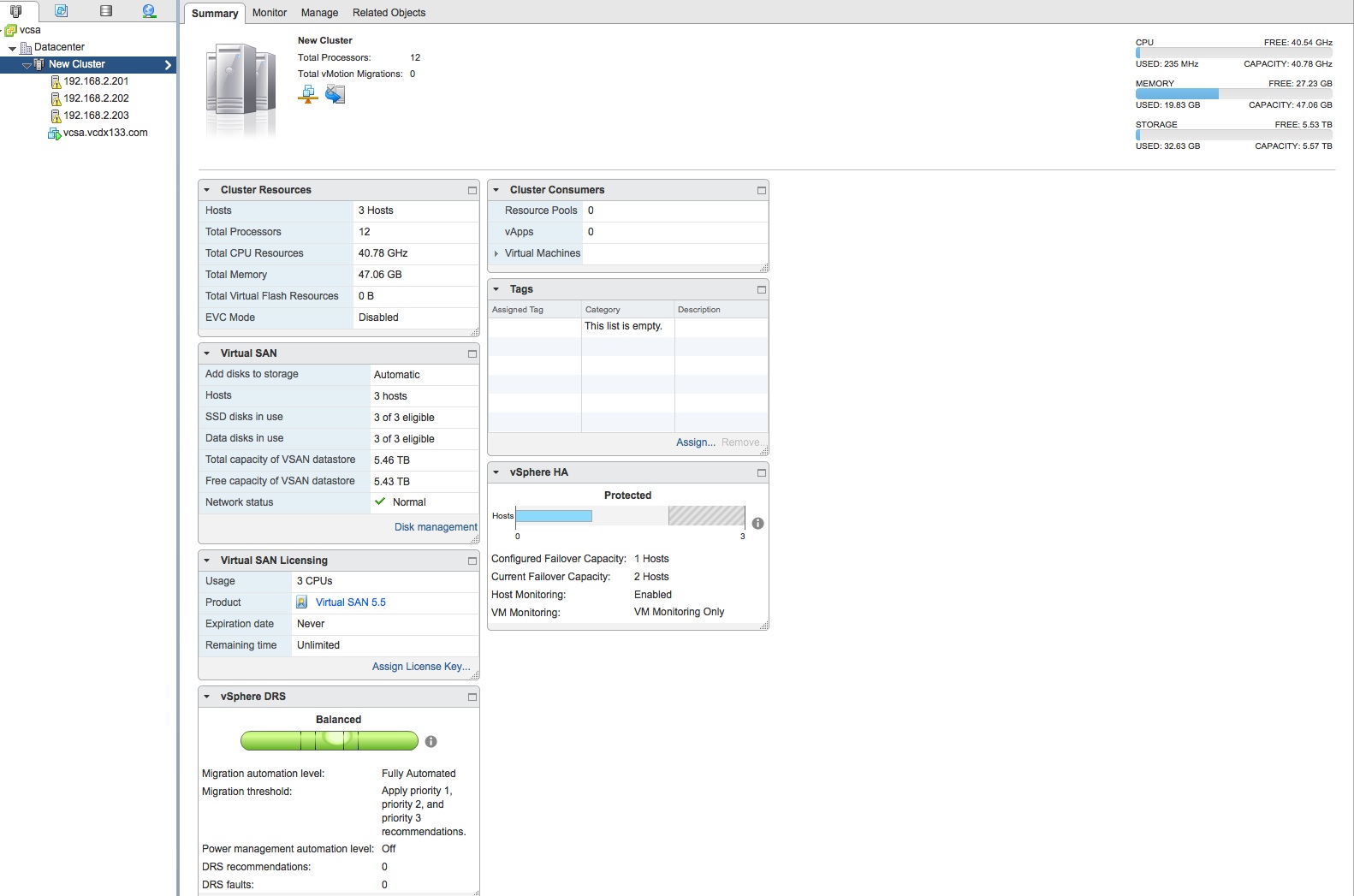Open the Related Objects tab
Image resolution: width=1354 pixels, height=896 pixels.
click(389, 13)
